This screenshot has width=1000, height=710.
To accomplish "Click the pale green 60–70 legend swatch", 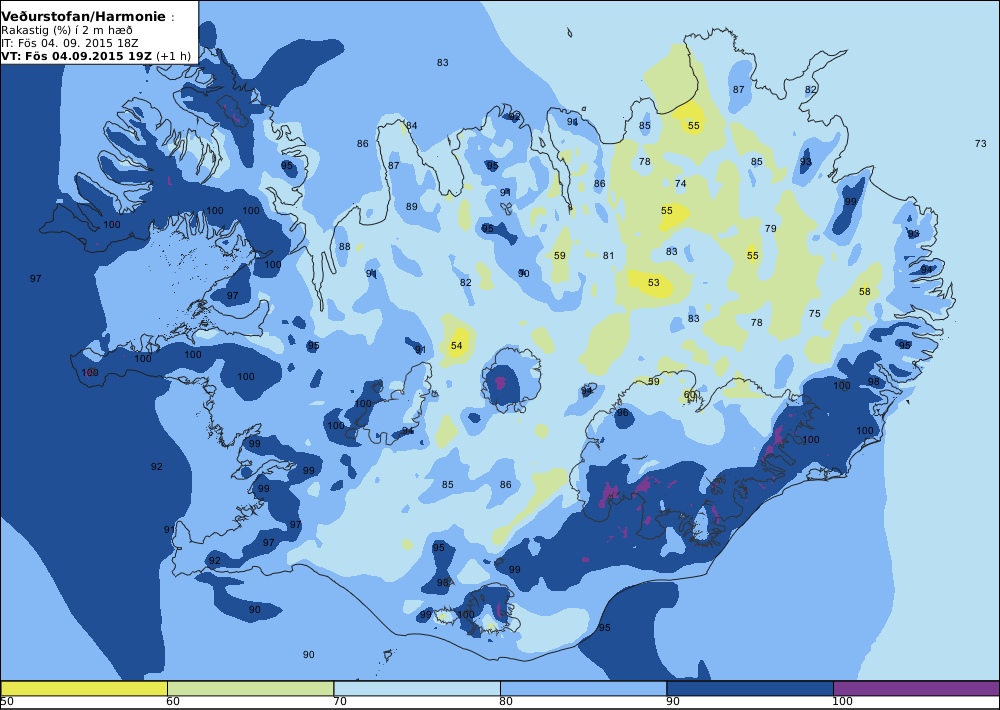I will tap(250, 688).
